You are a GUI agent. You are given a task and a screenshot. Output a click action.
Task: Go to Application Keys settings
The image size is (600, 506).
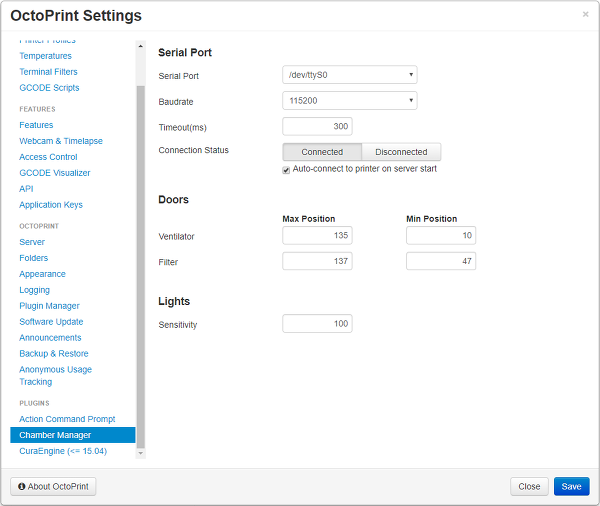click(51, 205)
